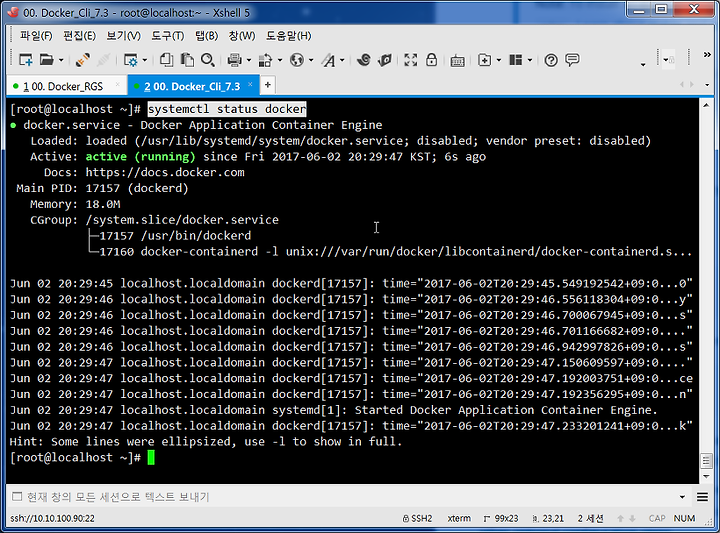Screen dimensions: 720x533
Task: Click the Find magnifier icon
Action: 208,60
